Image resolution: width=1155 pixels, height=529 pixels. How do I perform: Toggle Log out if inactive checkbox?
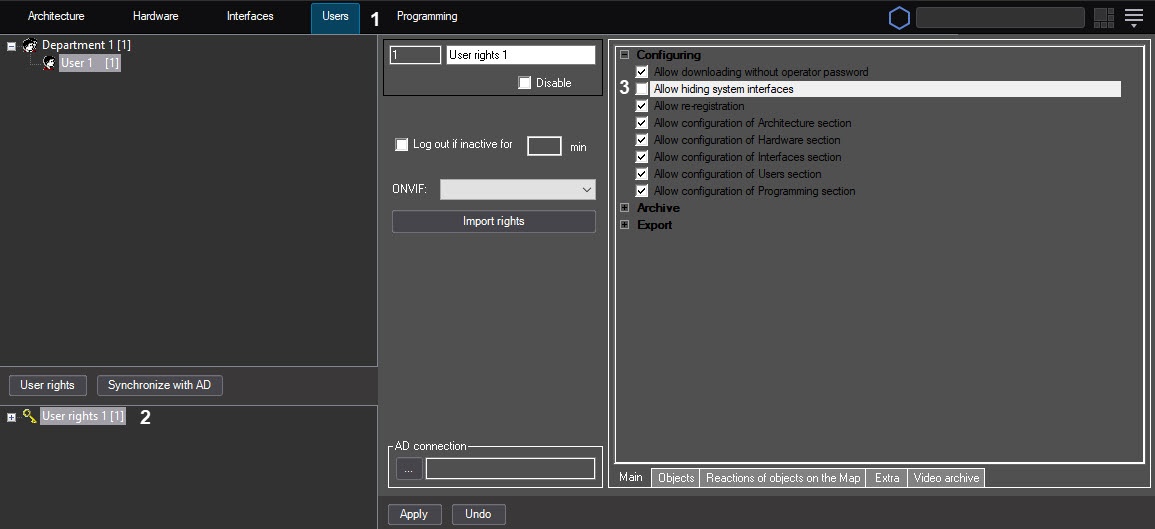pyautogui.click(x=402, y=145)
